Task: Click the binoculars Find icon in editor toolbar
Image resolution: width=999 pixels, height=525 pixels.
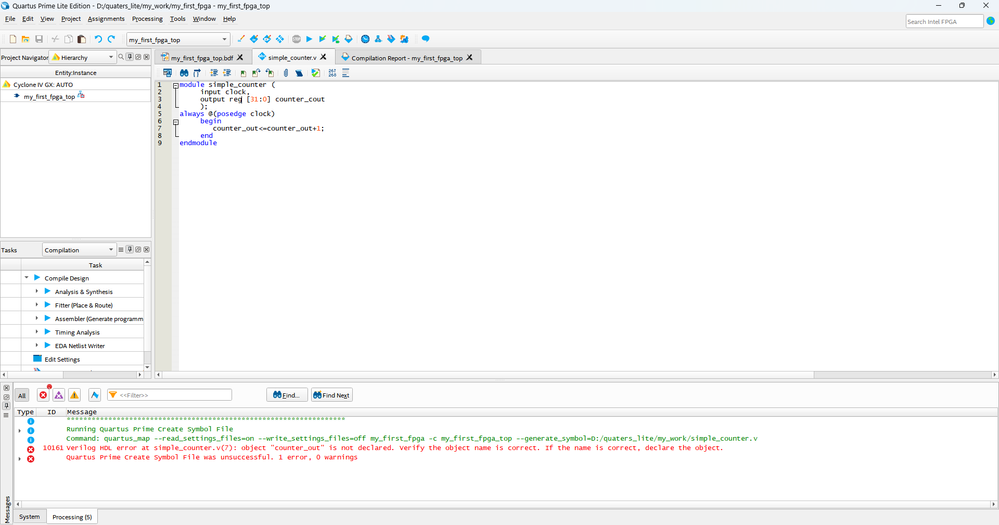Action: [x=184, y=73]
